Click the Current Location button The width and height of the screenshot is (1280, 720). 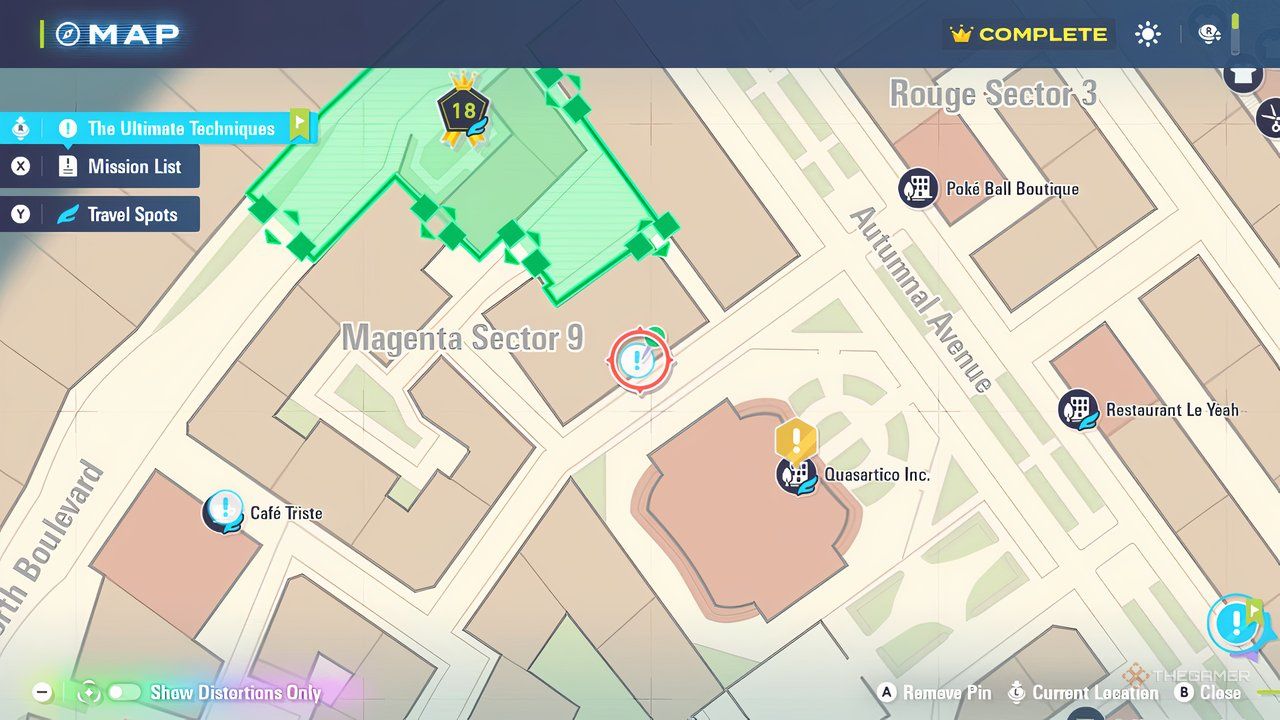[1085, 693]
